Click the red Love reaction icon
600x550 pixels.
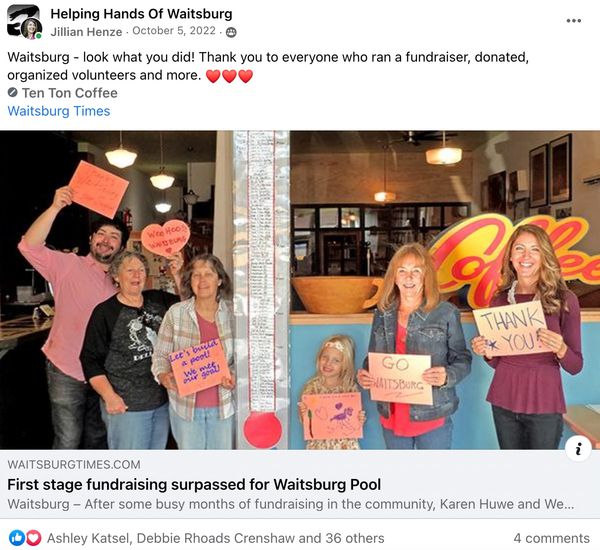pos(33,538)
